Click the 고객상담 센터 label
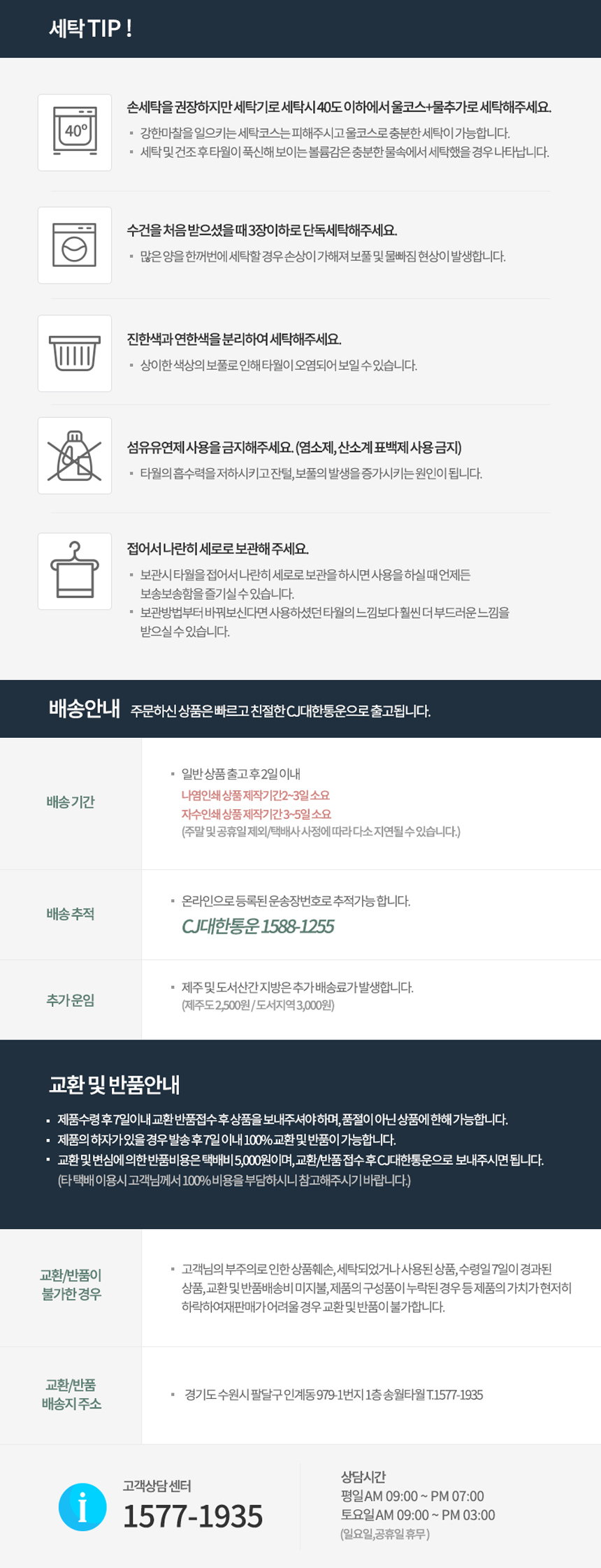This screenshot has height=1568, width=601. click(x=157, y=1486)
